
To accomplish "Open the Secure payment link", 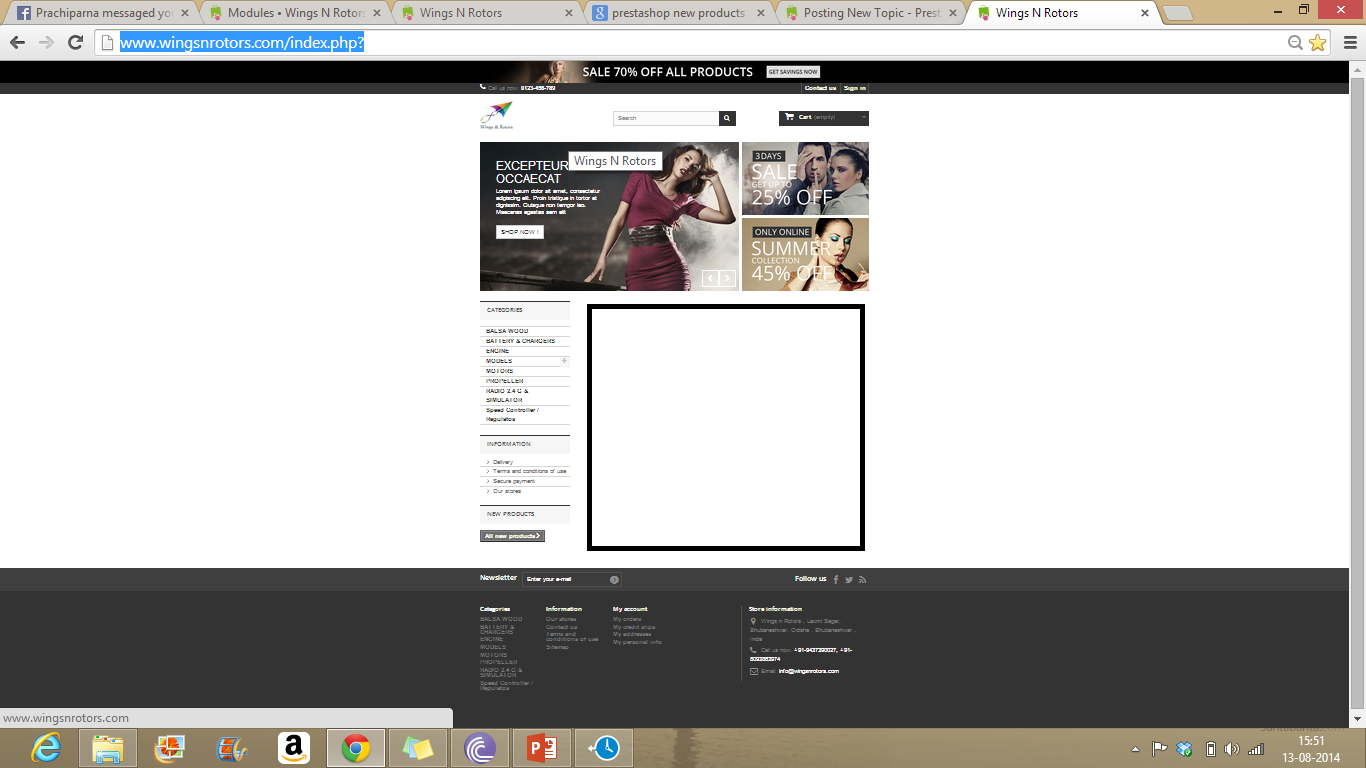I will pyautogui.click(x=514, y=481).
